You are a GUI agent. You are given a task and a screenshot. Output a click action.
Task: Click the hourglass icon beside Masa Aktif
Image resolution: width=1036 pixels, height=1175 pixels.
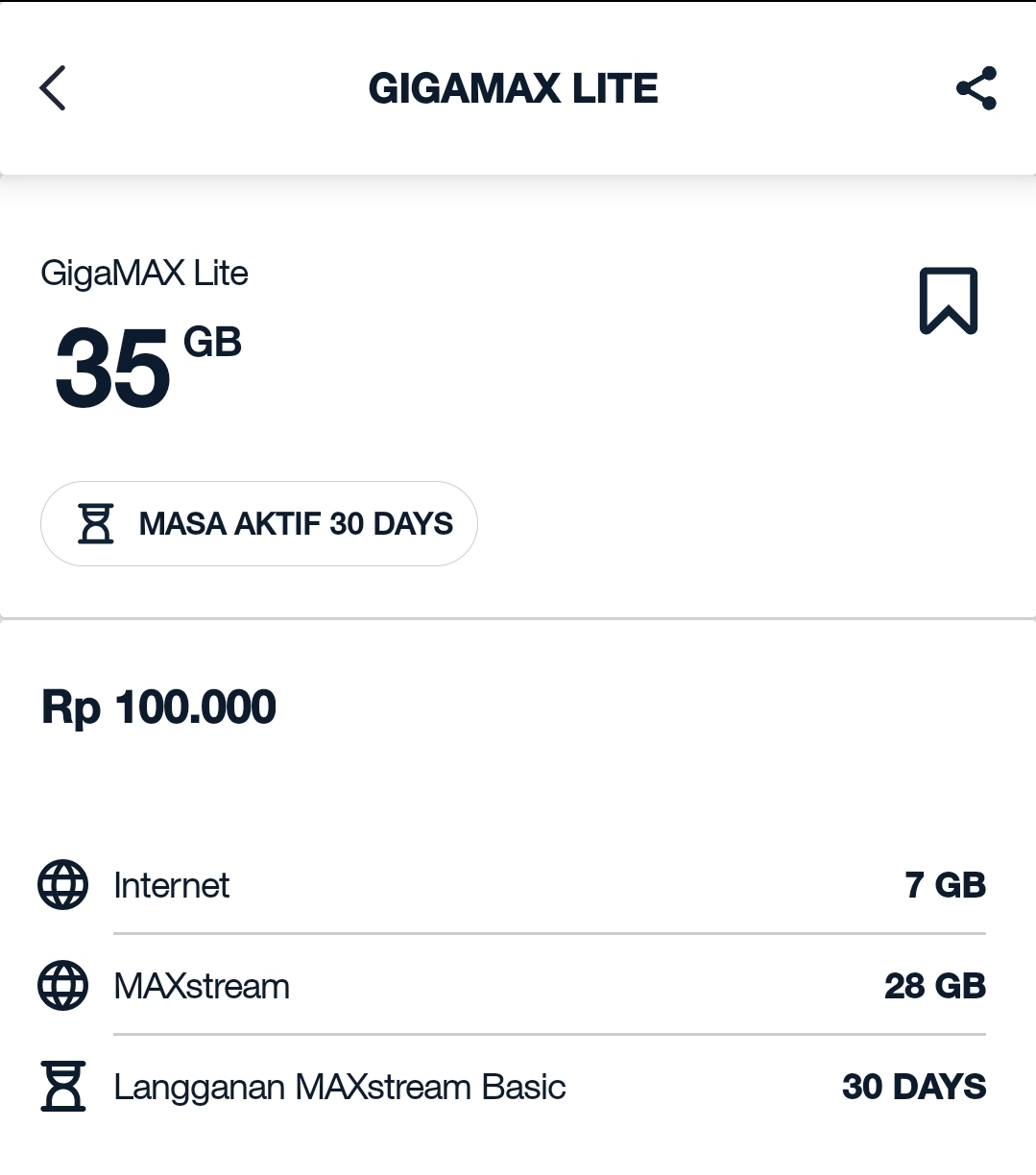[95, 524]
